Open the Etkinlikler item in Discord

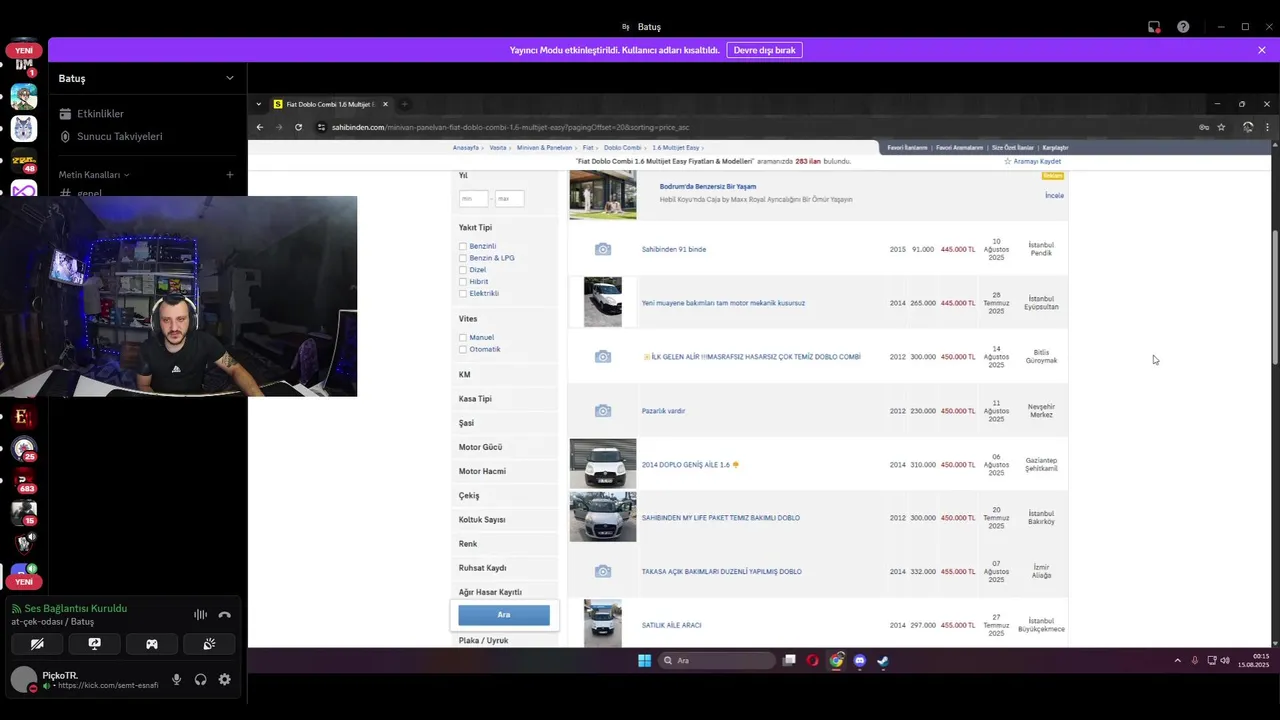pyautogui.click(x=100, y=114)
